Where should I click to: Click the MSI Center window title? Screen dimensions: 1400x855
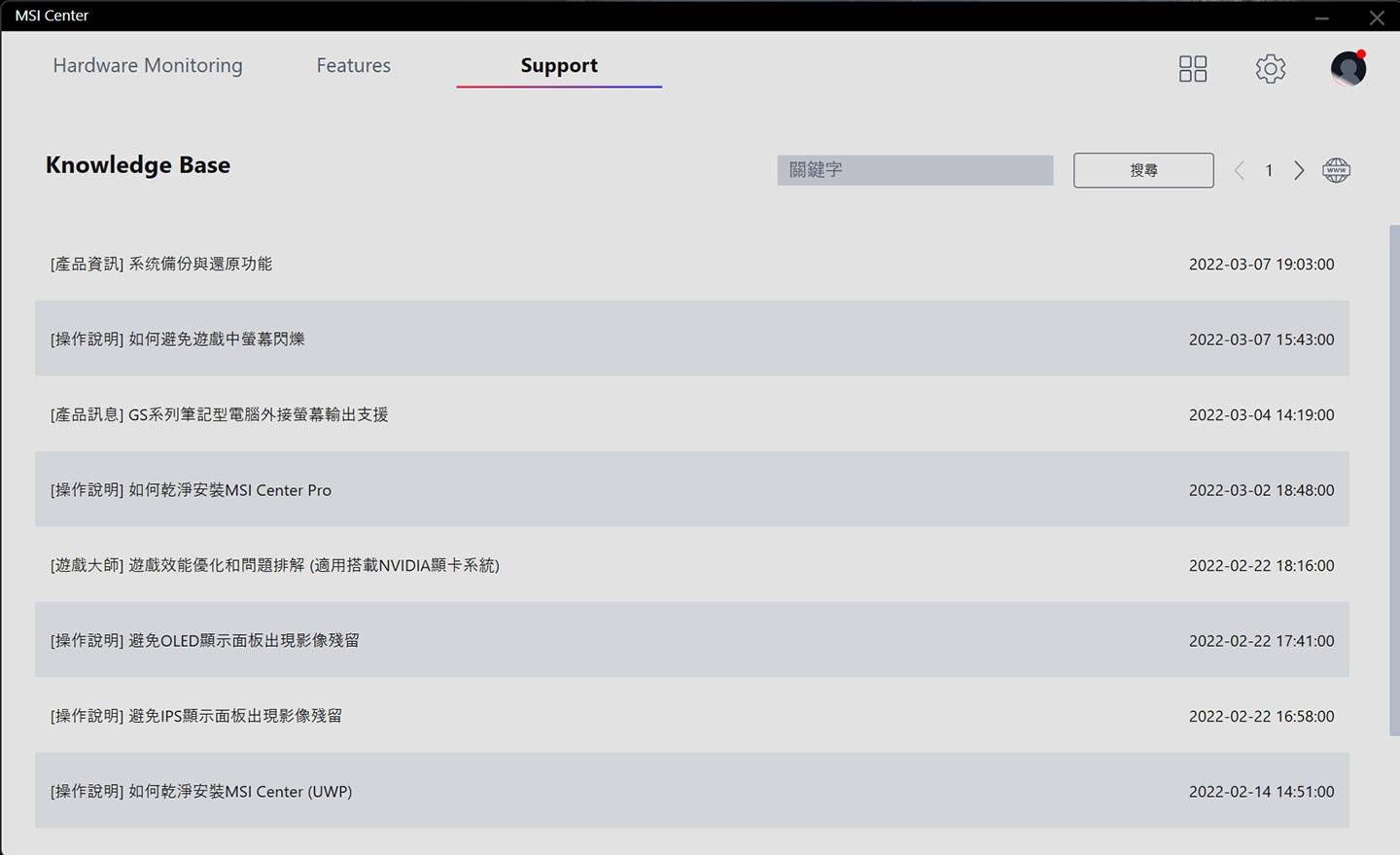52,16
